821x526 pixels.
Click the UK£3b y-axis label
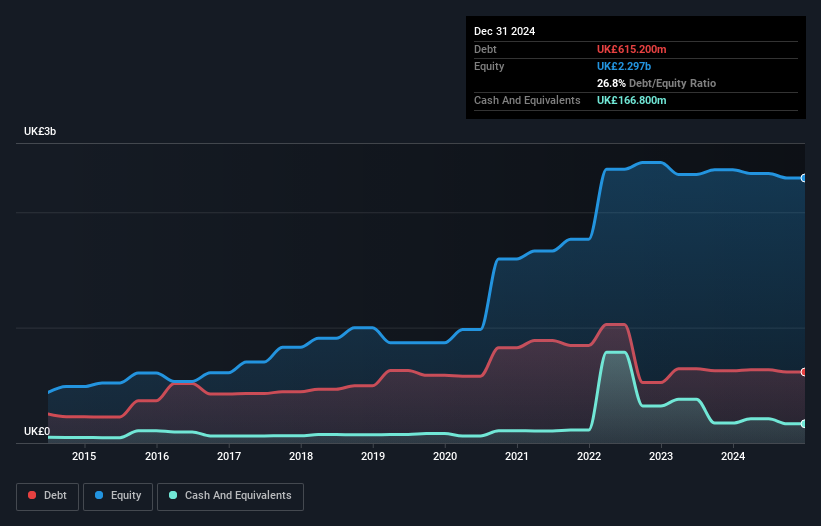pos(40,131)
